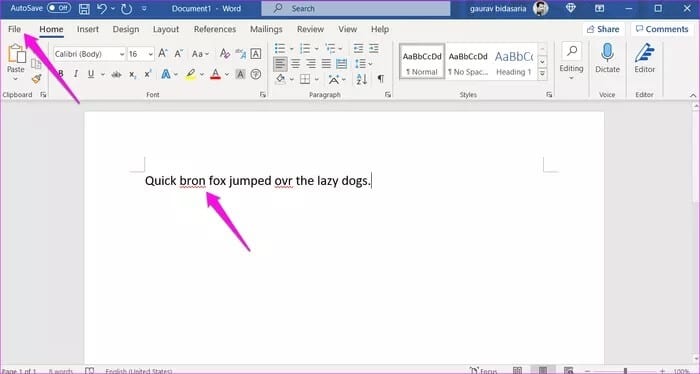Save the document with the floppy disk icon
The image size is (700, 374).
coord(84,8)
